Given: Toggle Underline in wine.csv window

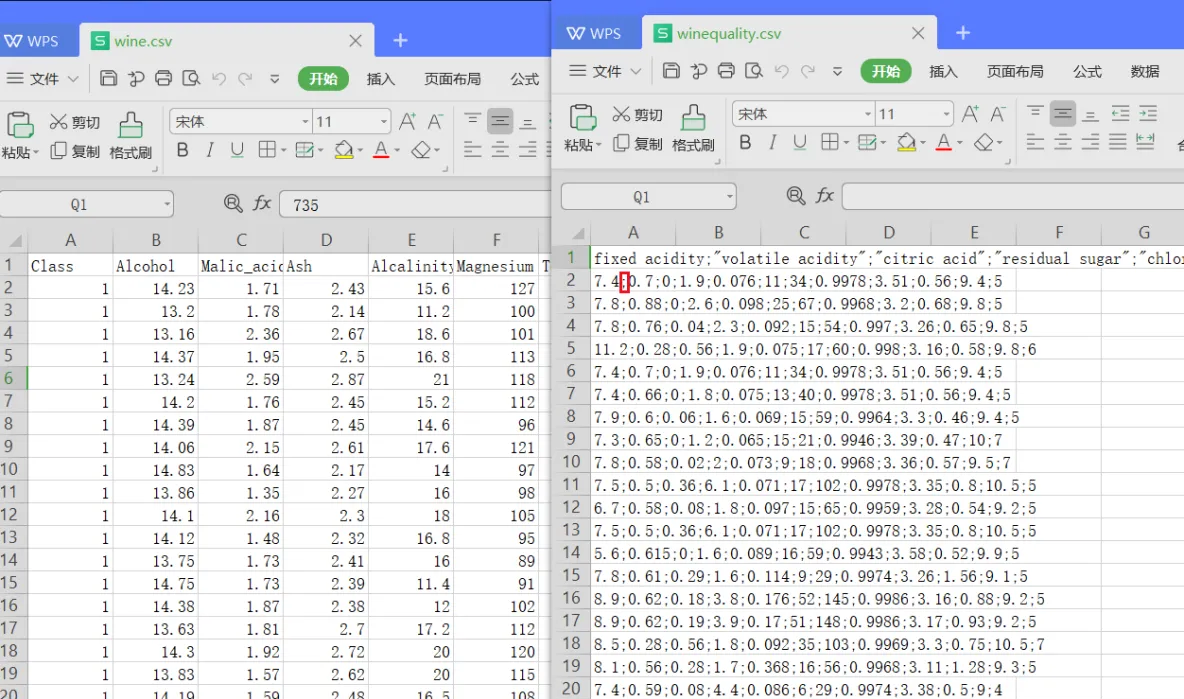Looking at the screenshot, I should [237, 150].
